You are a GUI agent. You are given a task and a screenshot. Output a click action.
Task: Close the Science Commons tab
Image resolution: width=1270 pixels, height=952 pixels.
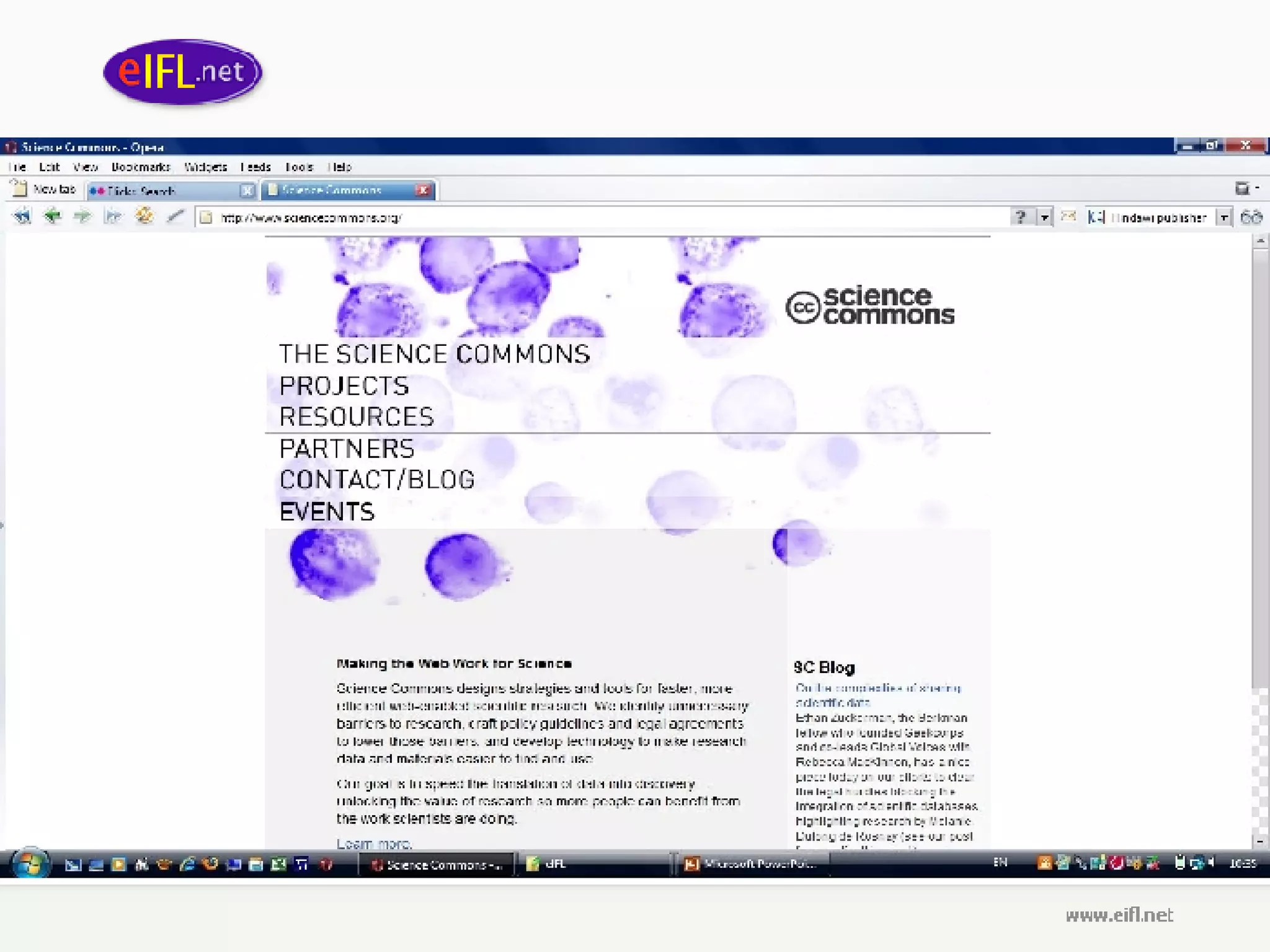click(424, 190)
